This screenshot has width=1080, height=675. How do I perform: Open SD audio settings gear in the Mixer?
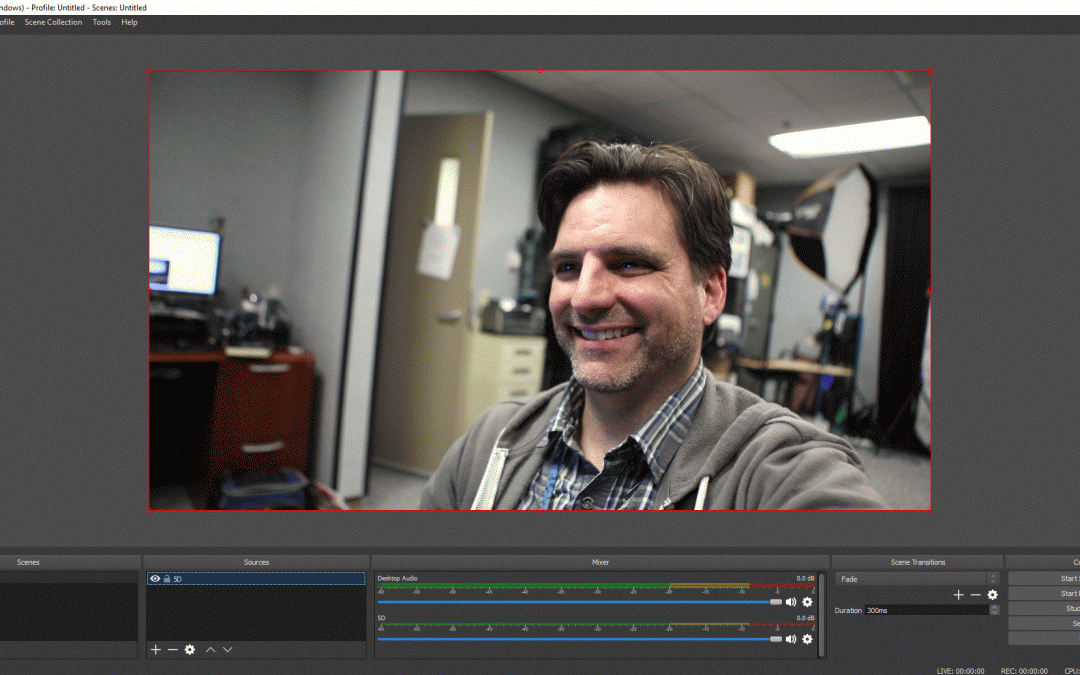coord(807,639)
